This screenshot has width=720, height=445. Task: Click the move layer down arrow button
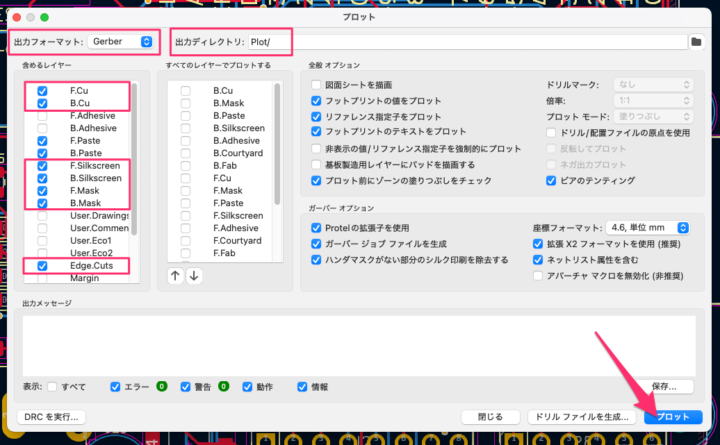(194, 276)
